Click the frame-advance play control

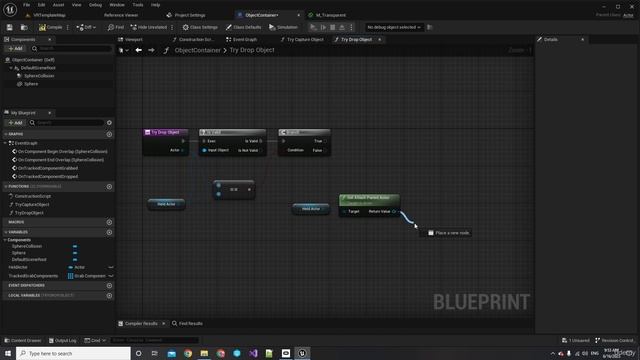(x=323, y=27)
